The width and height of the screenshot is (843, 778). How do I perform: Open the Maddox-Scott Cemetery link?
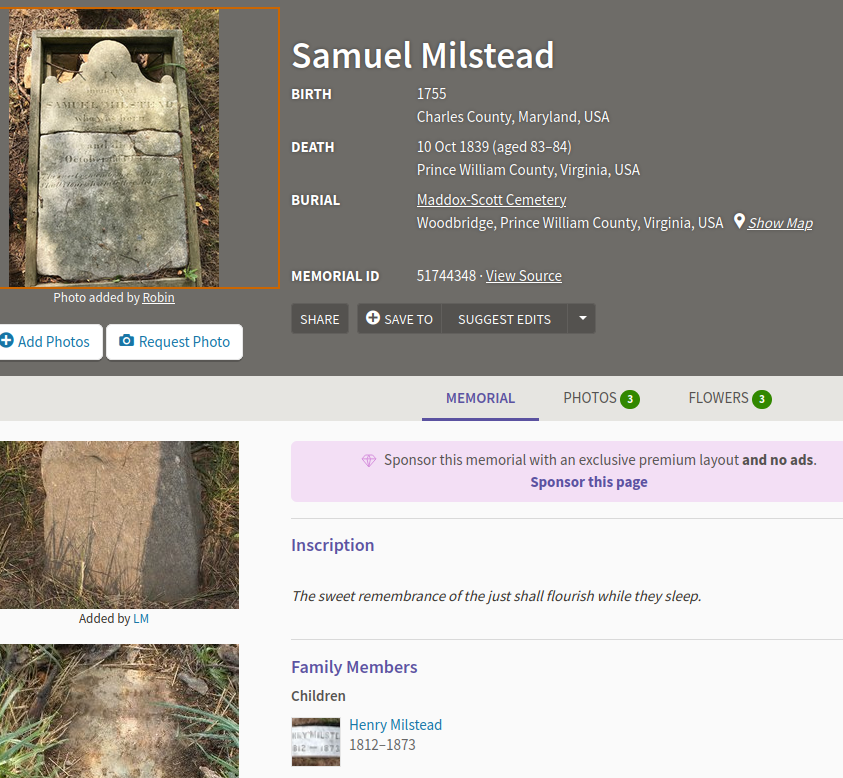[491, 200]
